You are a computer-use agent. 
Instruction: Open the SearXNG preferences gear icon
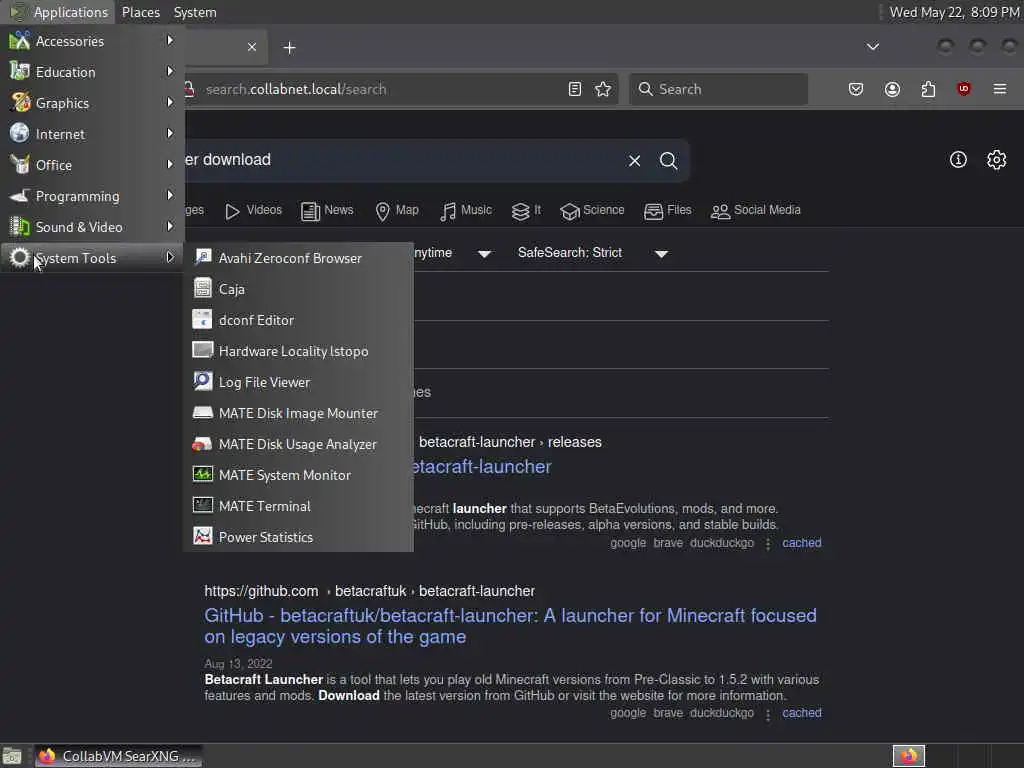[997, 160]
